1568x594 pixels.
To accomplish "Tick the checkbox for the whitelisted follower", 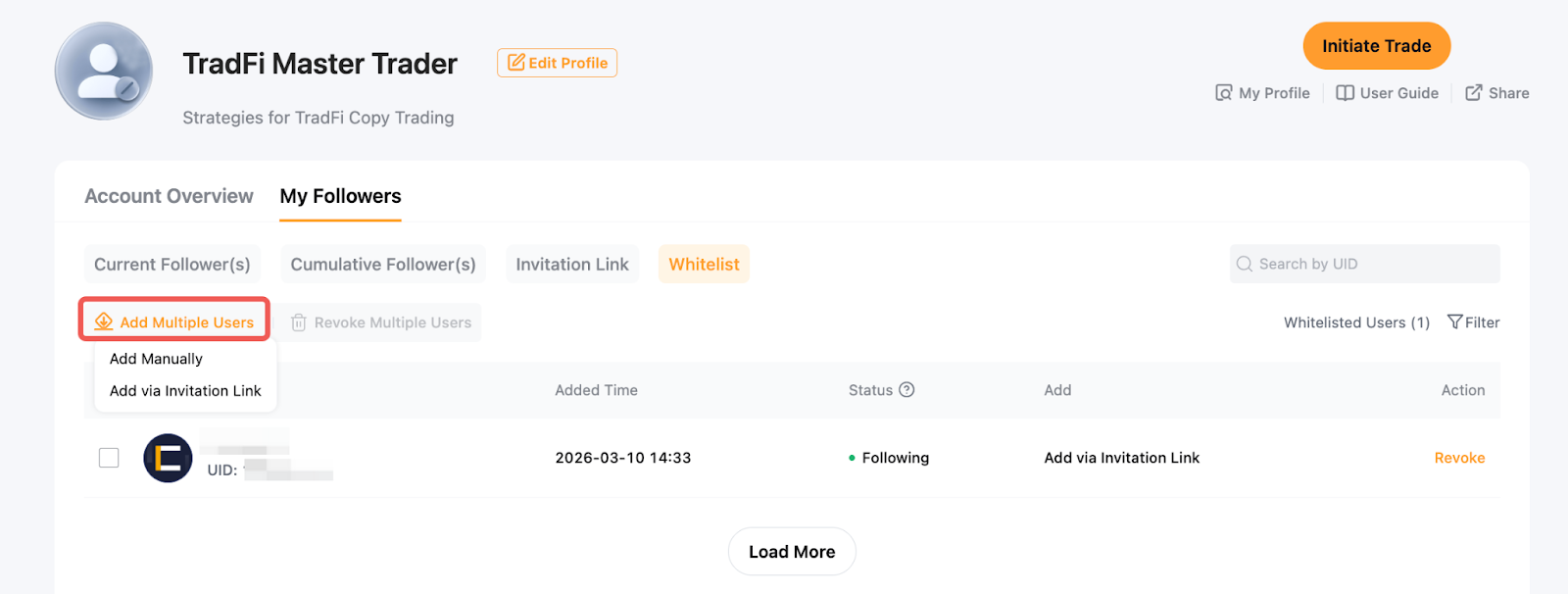I will point(109,458).
